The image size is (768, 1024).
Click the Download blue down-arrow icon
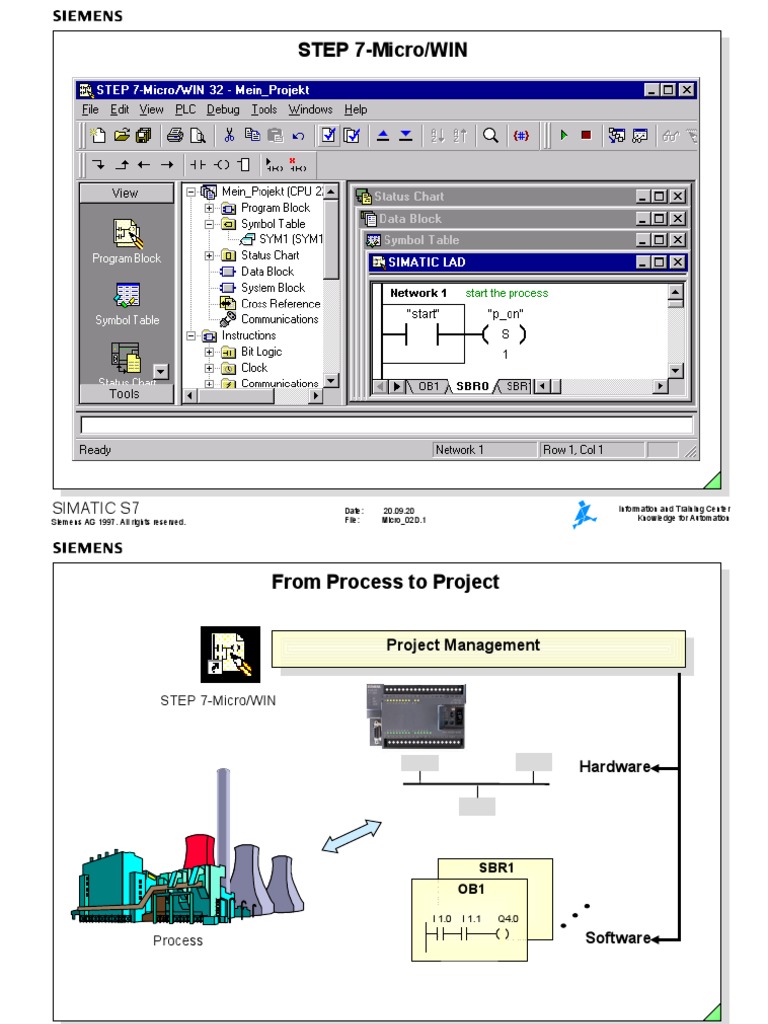point(406,135)
